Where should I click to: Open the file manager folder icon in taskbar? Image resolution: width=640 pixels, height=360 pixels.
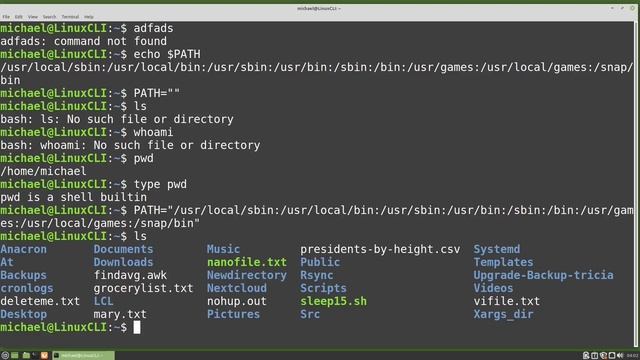point(26,356)
